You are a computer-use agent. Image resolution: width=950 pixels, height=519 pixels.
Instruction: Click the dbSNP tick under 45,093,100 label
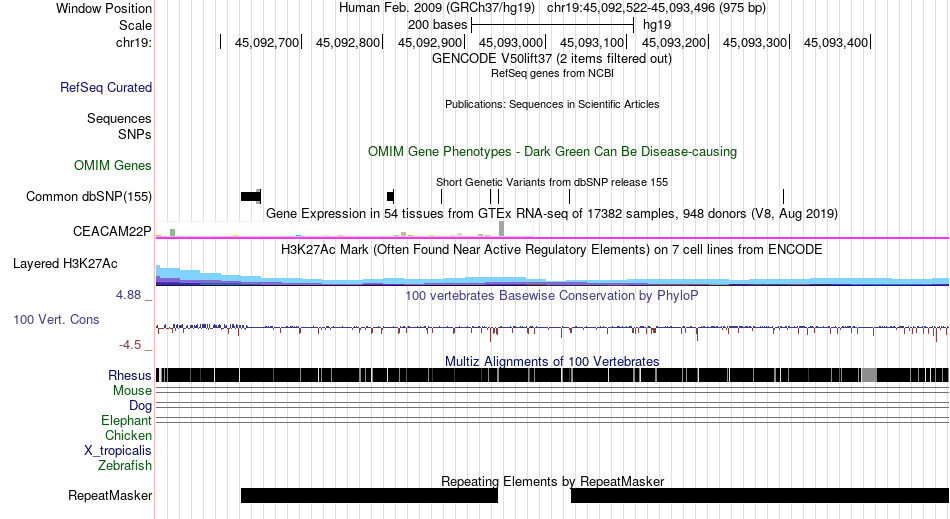tap(570, 196)
